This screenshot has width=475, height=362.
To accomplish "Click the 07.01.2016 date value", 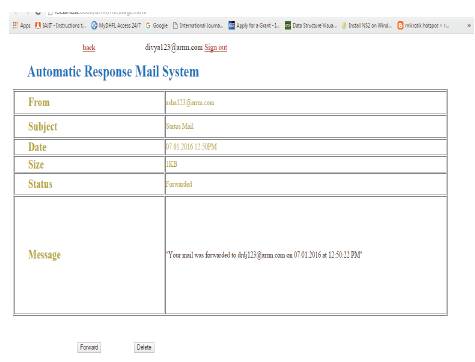I will (x=191, y=147).
